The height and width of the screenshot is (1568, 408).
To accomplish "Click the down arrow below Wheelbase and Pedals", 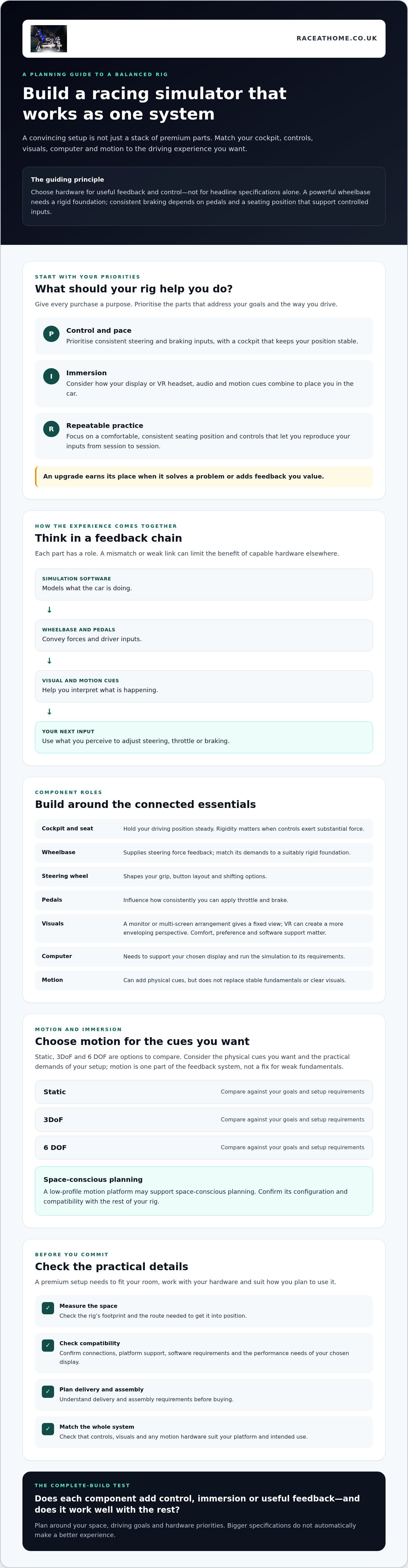I will tap(49, 661).
